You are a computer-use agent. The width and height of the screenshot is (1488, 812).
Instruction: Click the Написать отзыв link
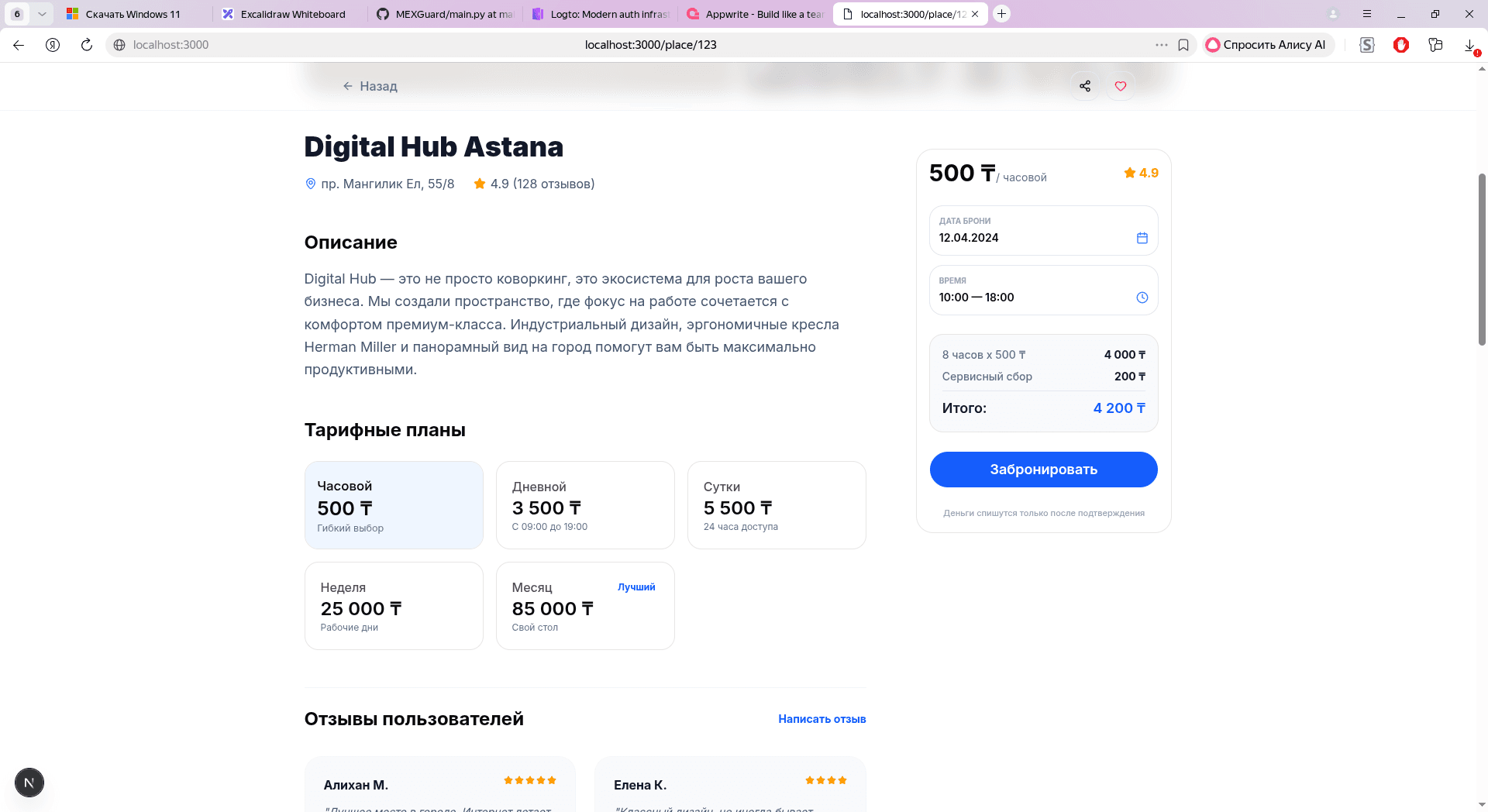coord(821,719)
